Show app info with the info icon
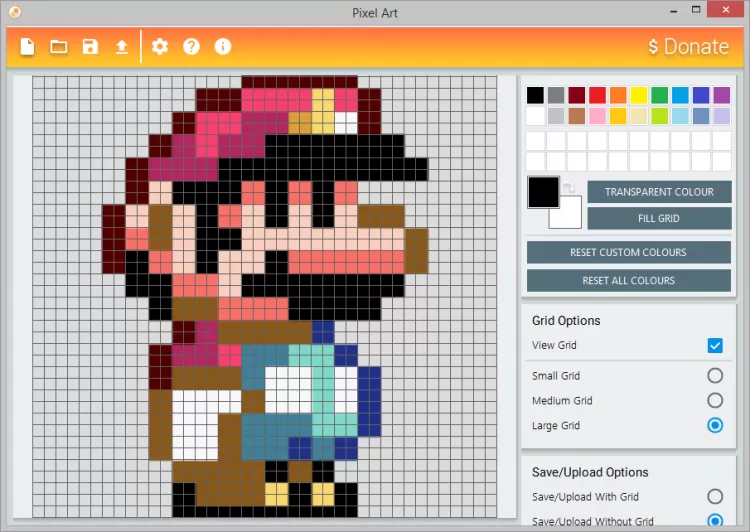Viewport: 750px width, 532px height. [x=223, y=46]
